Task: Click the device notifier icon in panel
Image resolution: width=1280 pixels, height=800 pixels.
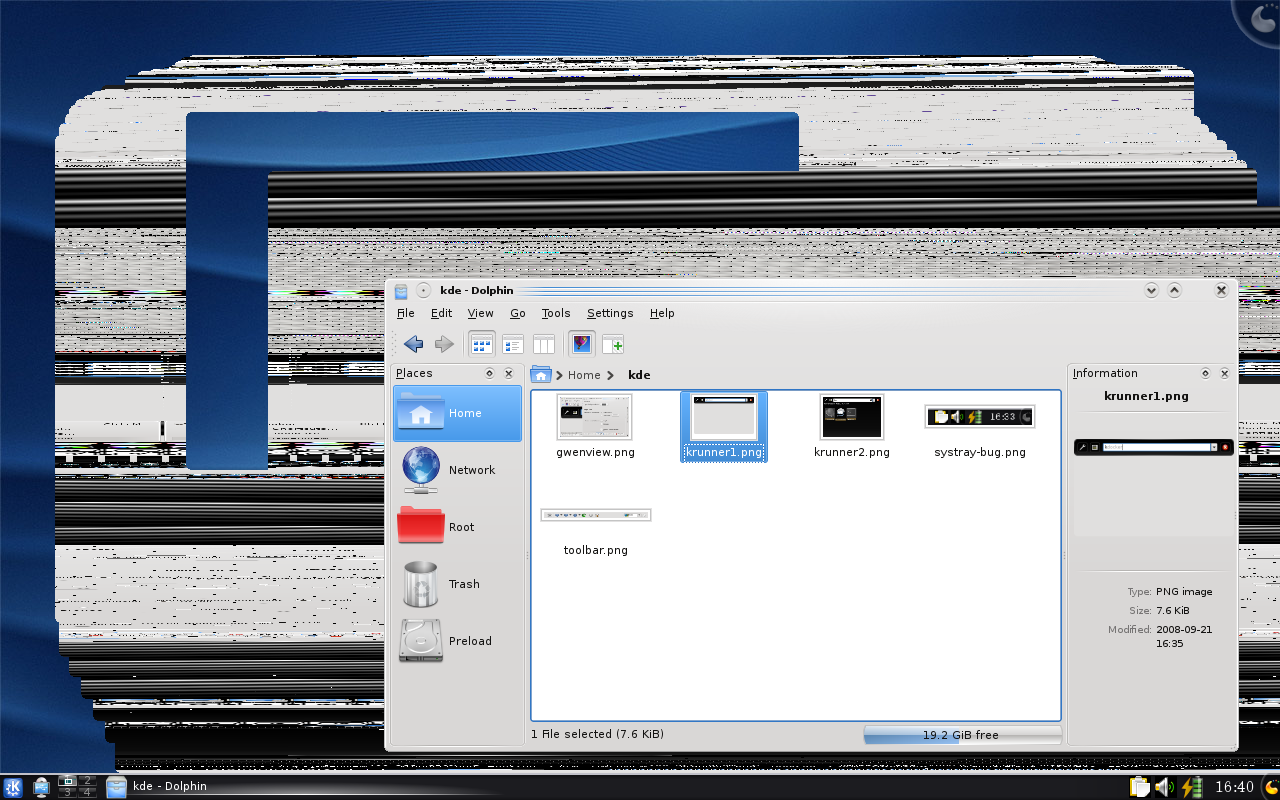Action: [x=41, y=786]
